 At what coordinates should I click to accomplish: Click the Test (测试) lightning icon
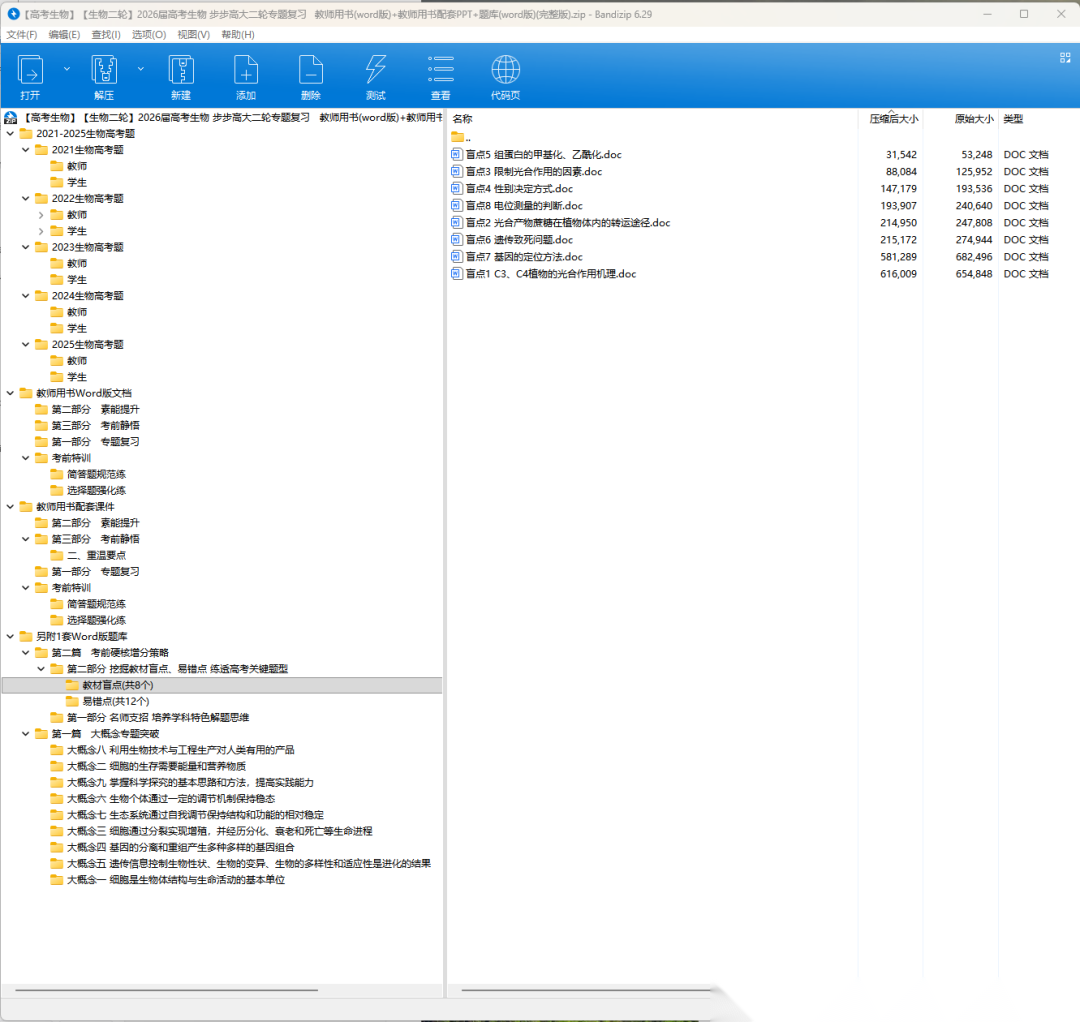coord(376,70)
